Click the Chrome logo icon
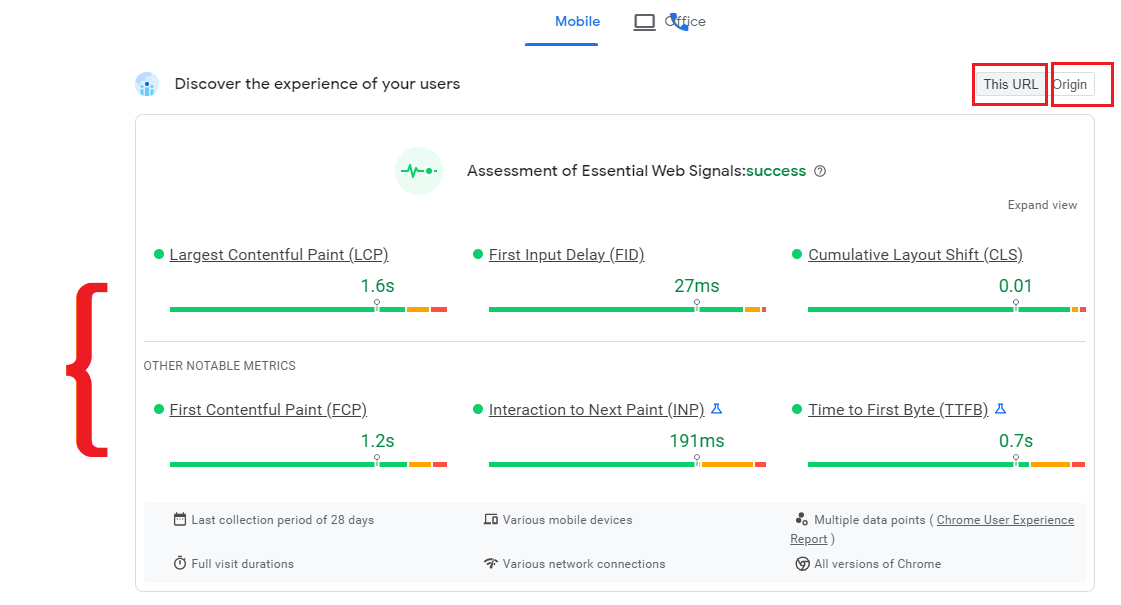 (802, 564)
